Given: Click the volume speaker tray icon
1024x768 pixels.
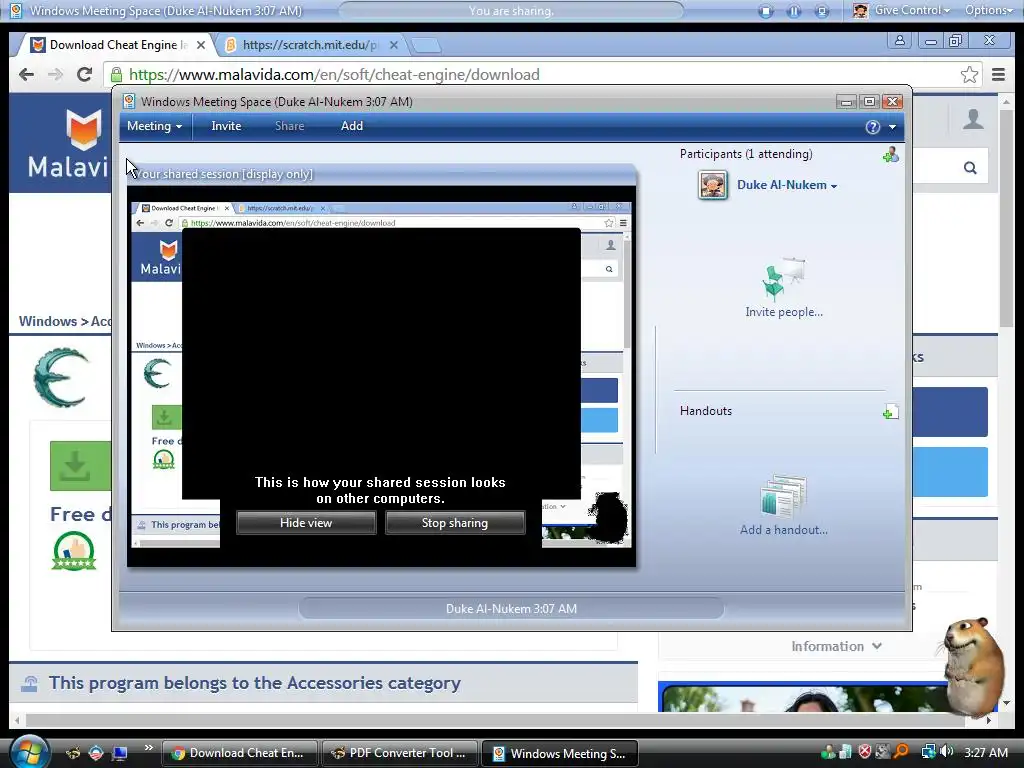Looking at the screenshot, I should (947, 752).
